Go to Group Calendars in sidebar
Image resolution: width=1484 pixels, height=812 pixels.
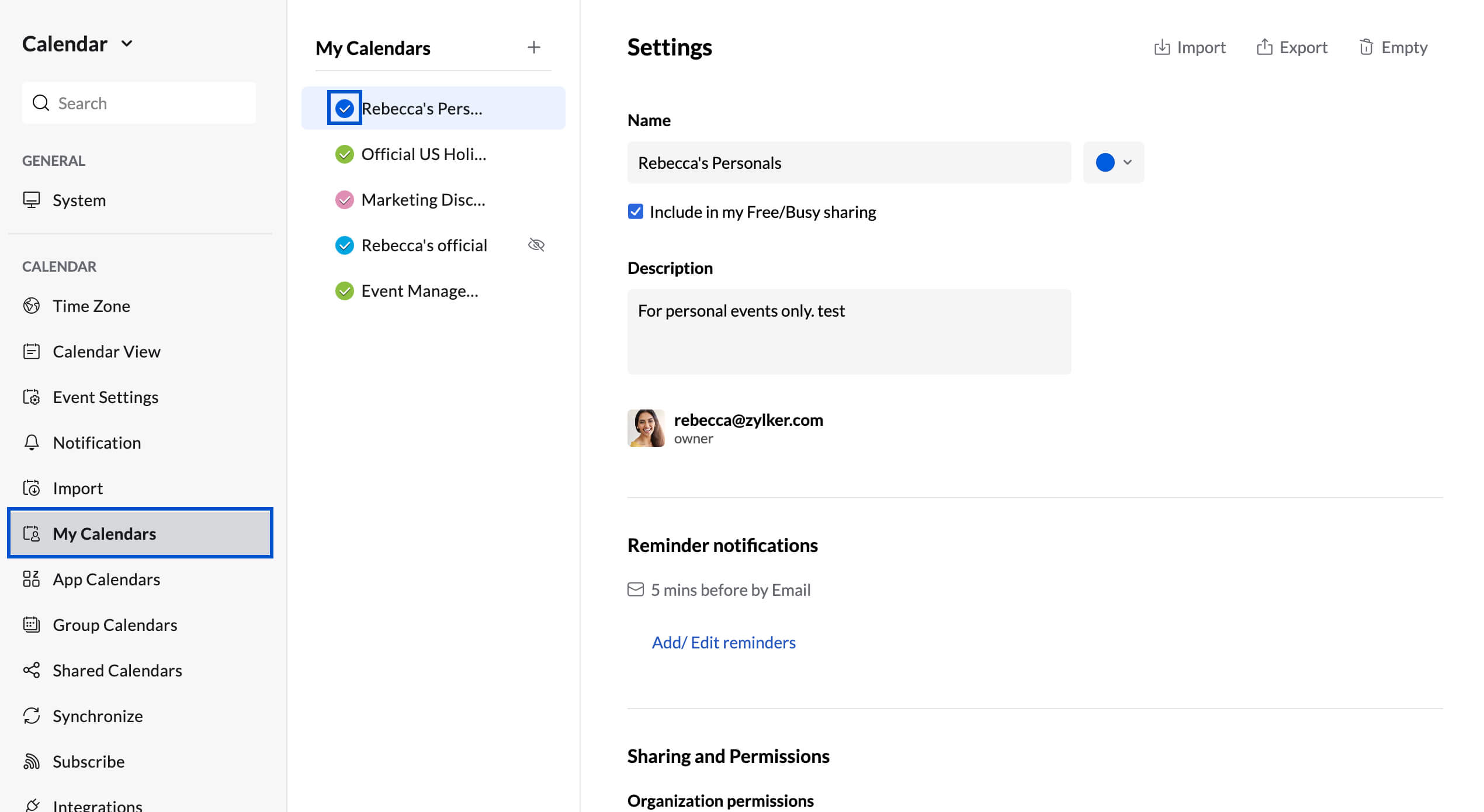tap(115, 624)
